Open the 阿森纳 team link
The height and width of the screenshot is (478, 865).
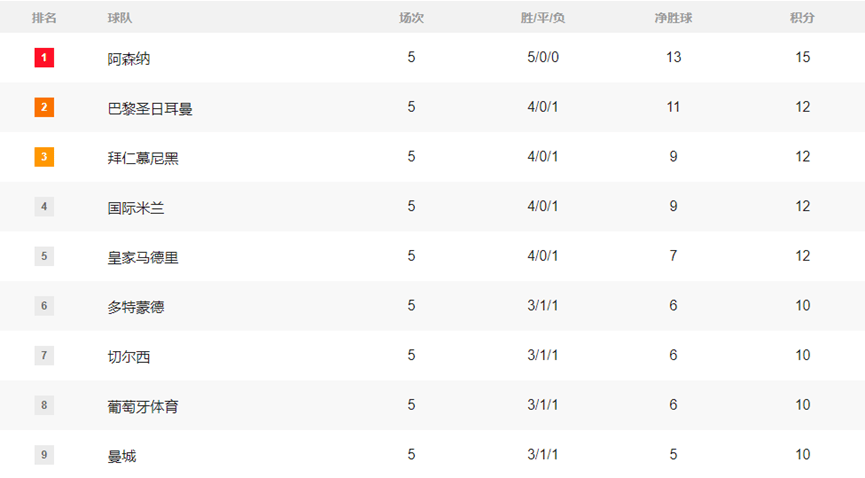tap(129, 59)
